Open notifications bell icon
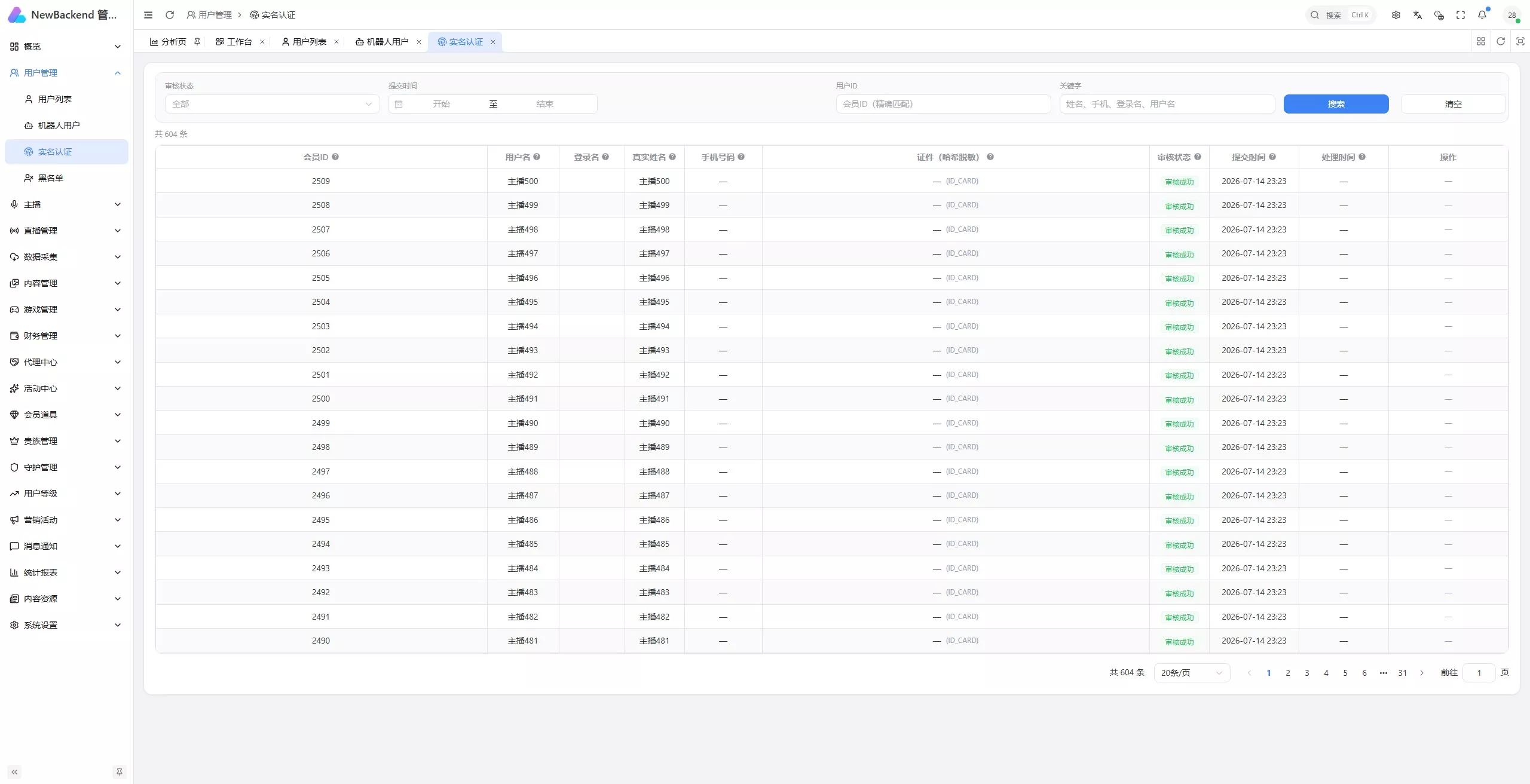1530x784 pixels. (x=1482, y=15)
